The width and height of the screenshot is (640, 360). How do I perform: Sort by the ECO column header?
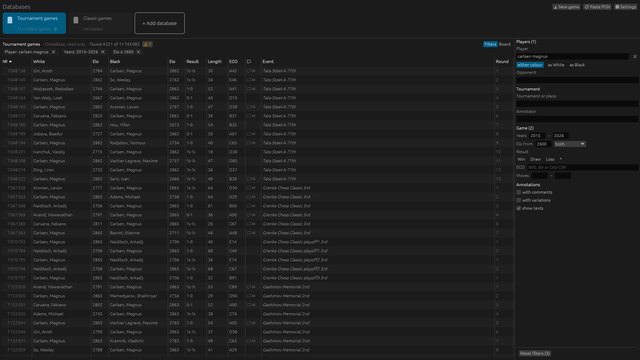(x=233, y=62)
